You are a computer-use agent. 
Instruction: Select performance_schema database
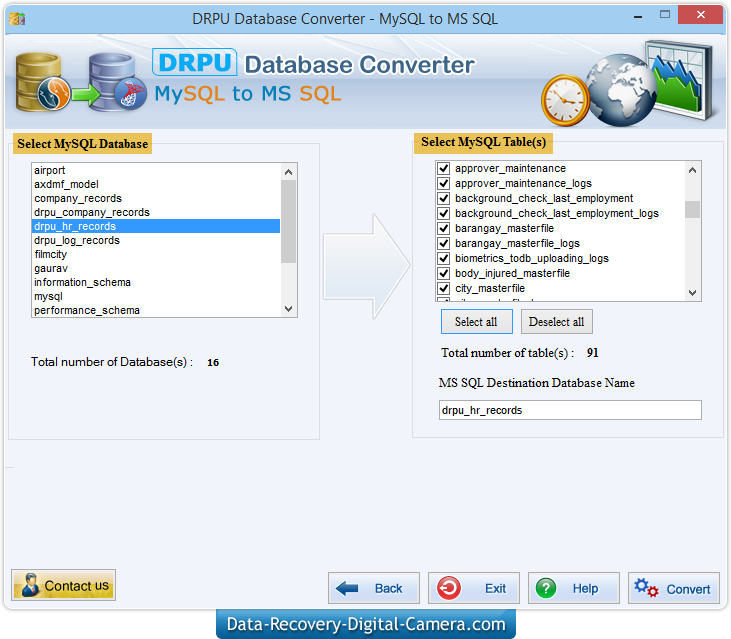pos(156,310)
